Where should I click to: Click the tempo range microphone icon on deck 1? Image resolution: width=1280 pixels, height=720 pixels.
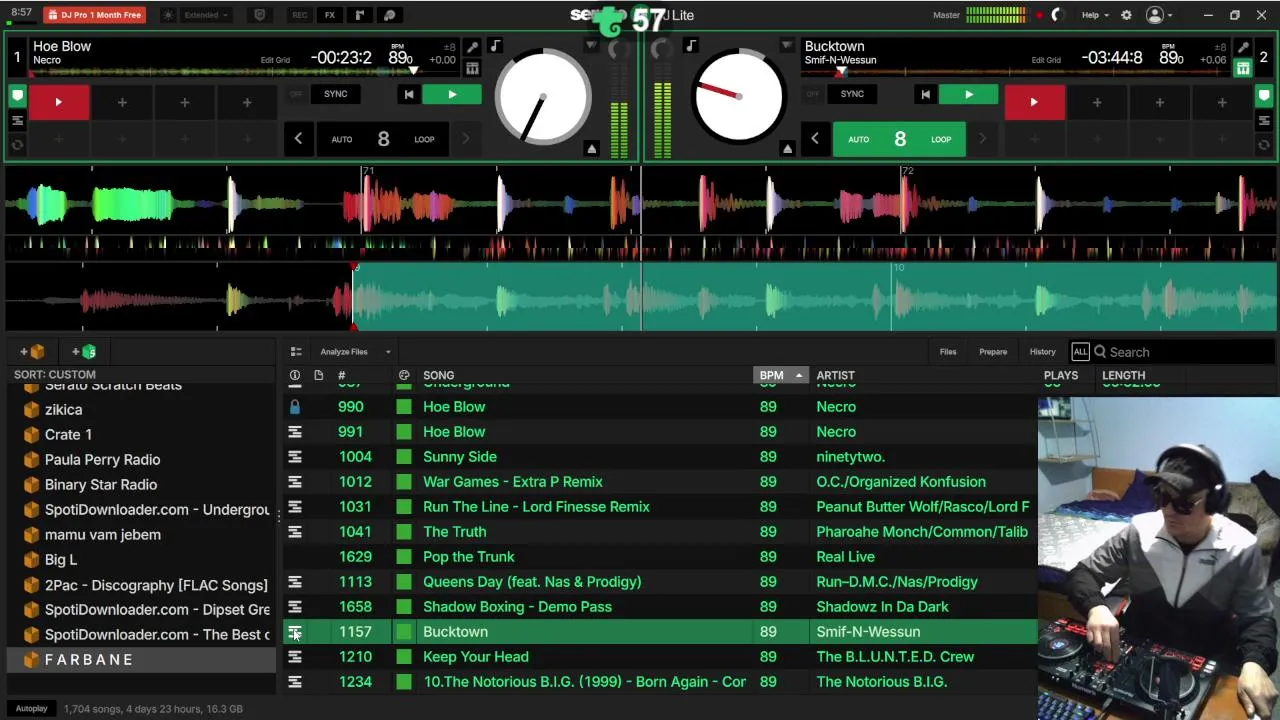click(472, 48)
